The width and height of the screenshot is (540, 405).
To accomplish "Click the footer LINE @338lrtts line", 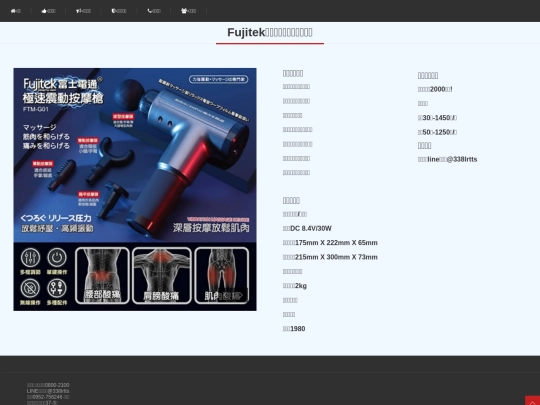I will (x=48, y=391).
